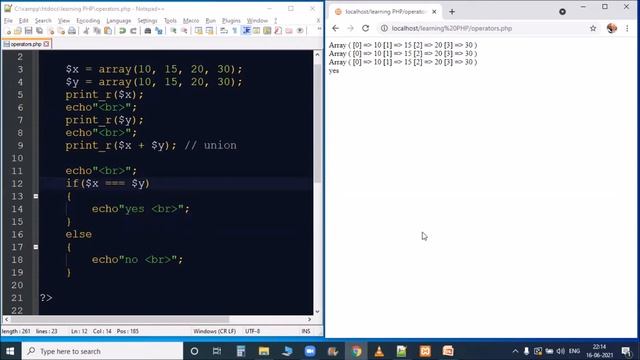The height and width of the screenshot is (360, 640).
Task: Open the Window menu
Action: [257, 20]
